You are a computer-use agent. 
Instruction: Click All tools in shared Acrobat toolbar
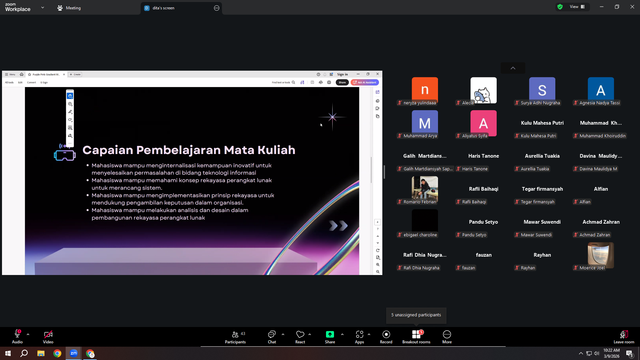9,82
